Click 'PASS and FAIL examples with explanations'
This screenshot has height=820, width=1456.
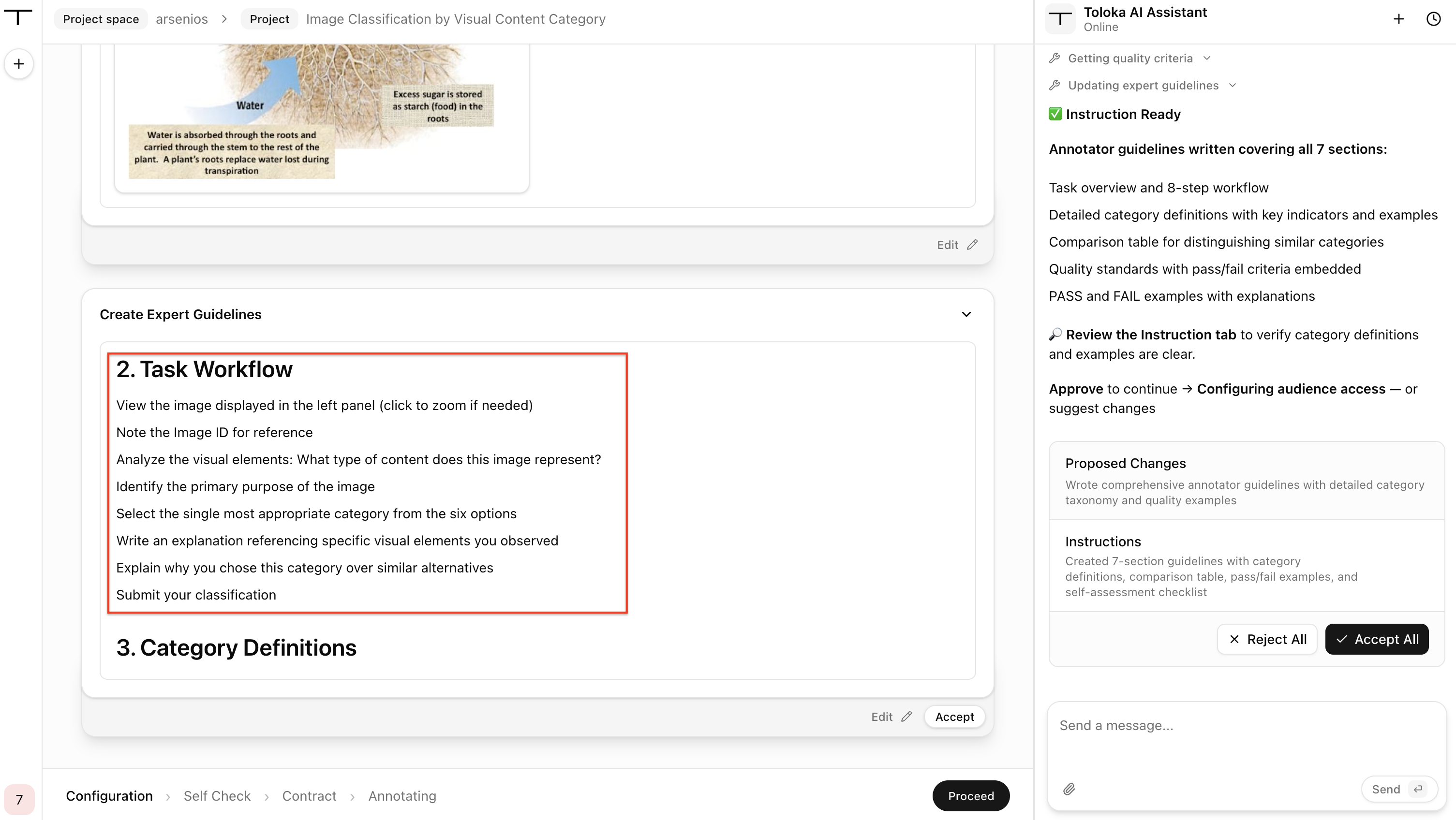pyautogui.click(x=1181, y=296)
